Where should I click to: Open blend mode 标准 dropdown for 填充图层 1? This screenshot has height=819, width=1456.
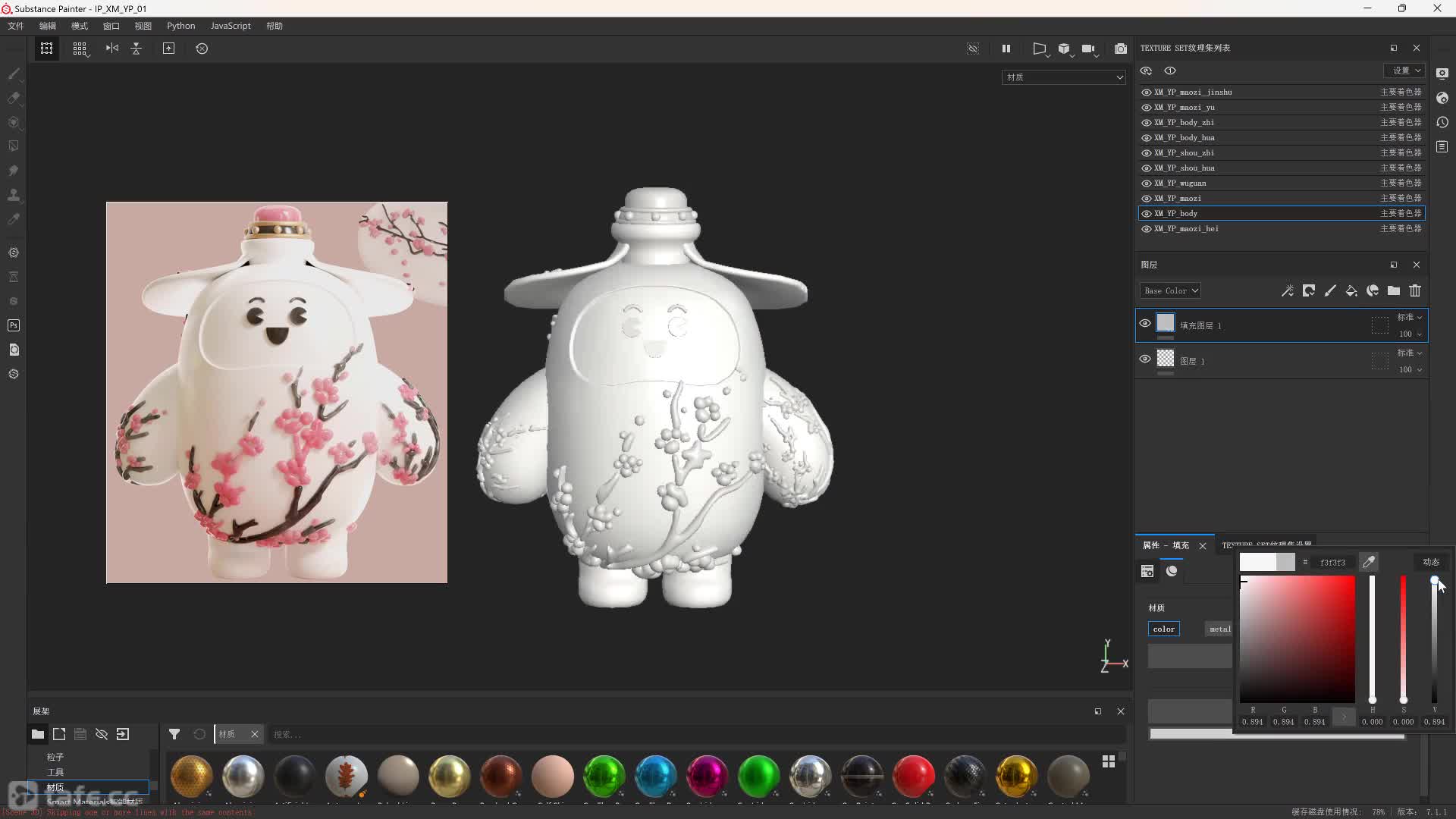coord(1410,317)
